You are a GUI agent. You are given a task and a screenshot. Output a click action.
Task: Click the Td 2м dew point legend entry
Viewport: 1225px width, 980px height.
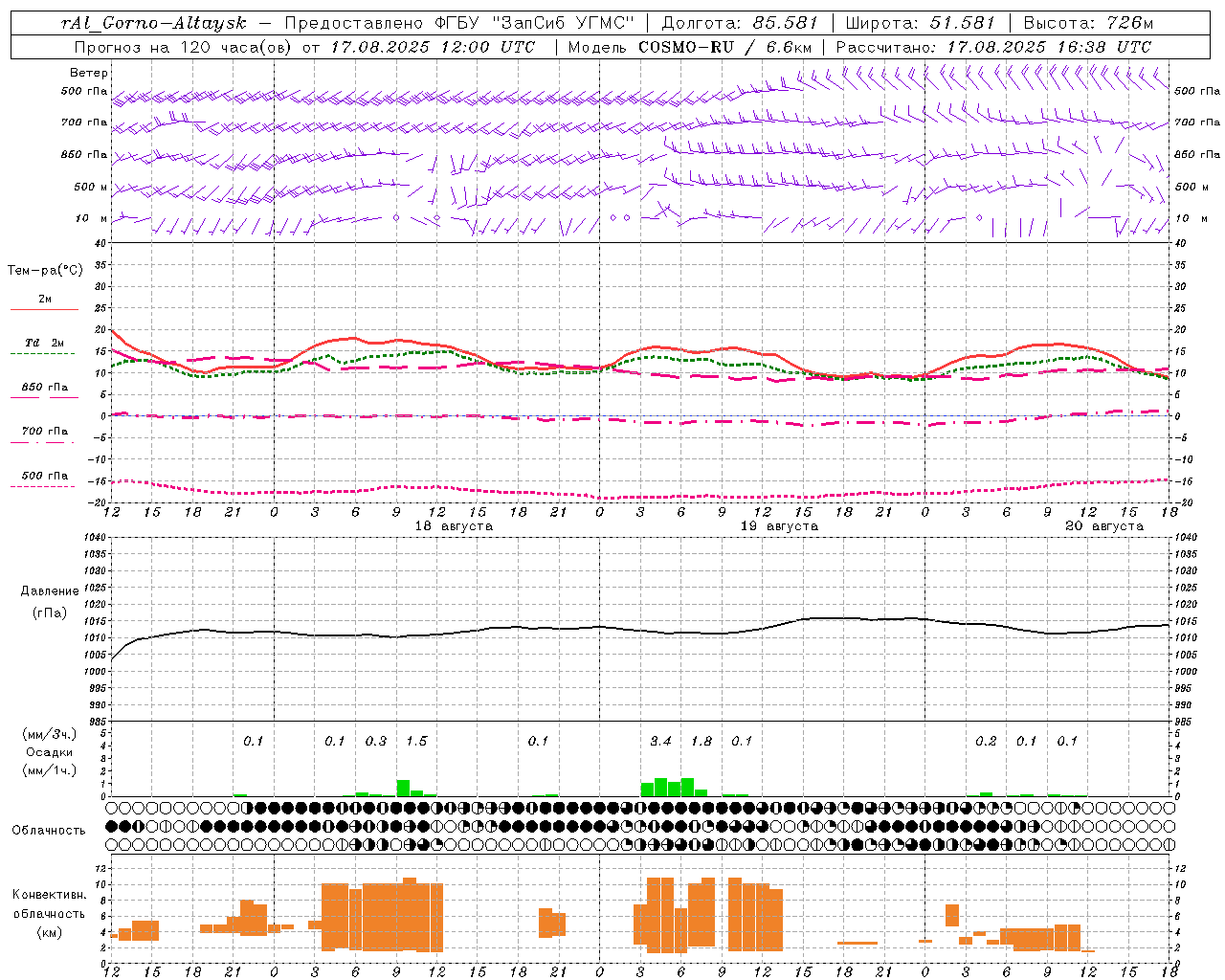[45, 343]
